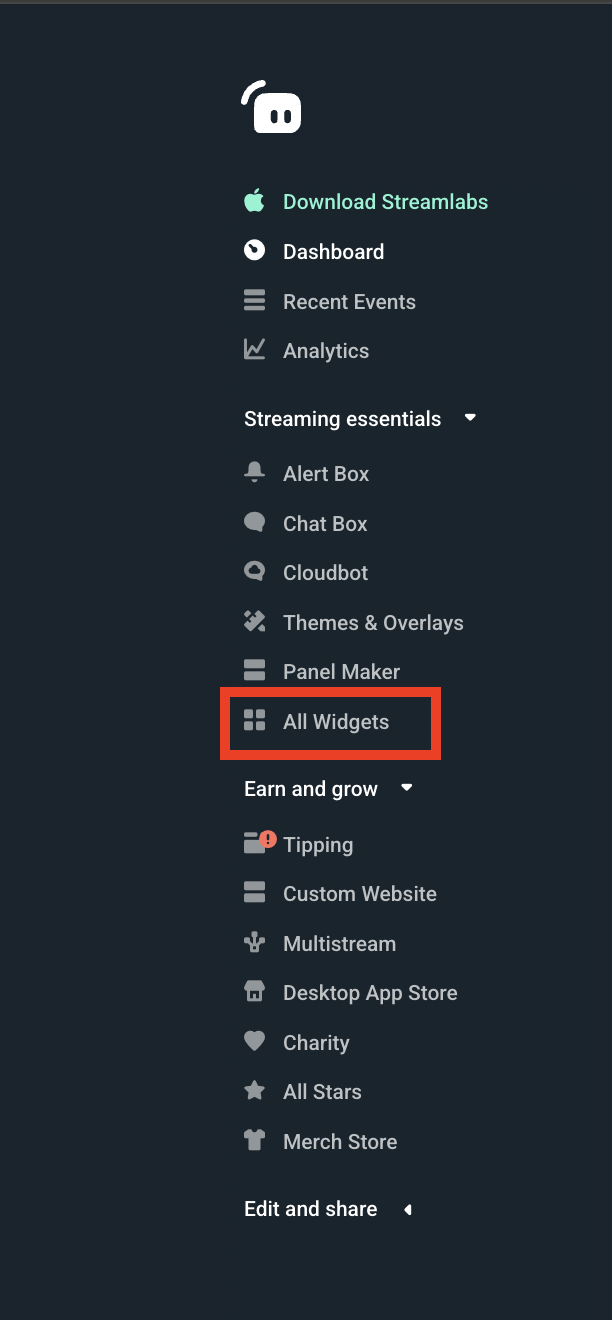This screenshot has height=1320, width=612.
Task: Open the Desktop App Store
Action: 371,992
